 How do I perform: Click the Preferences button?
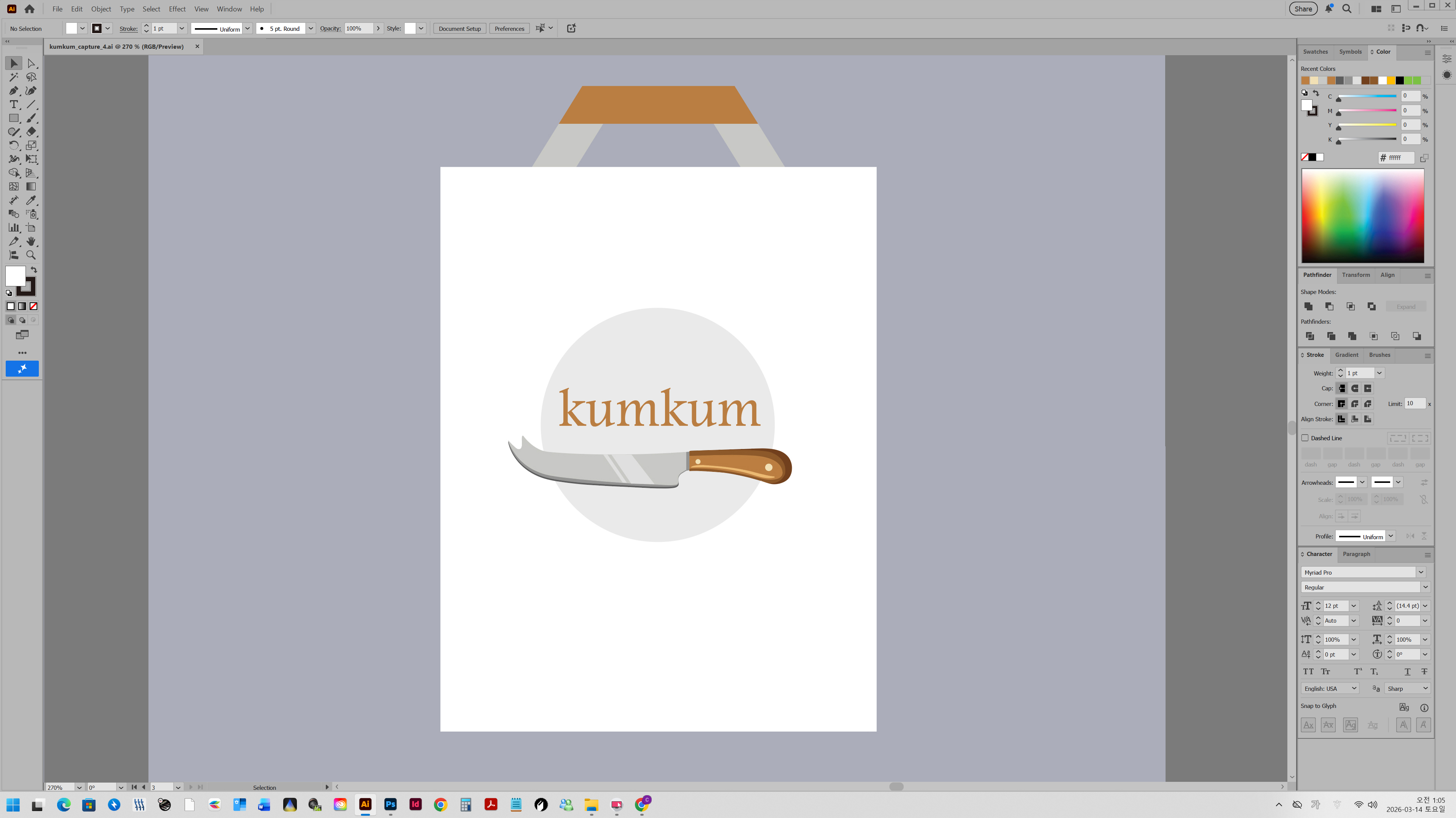pyautogui.click(x=509, y=28)
